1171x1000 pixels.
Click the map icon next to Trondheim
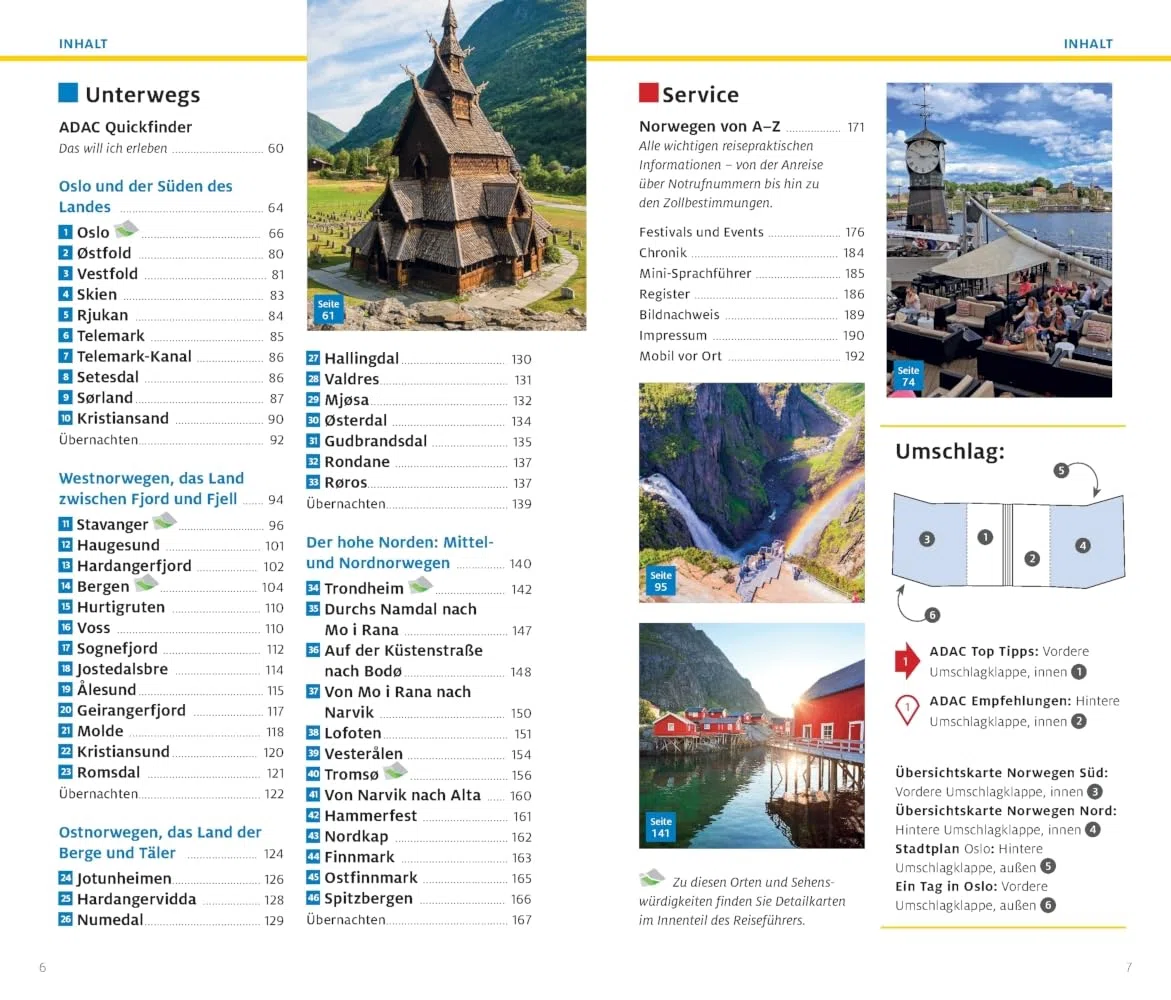pyautogui.click(x=420, y=585)
